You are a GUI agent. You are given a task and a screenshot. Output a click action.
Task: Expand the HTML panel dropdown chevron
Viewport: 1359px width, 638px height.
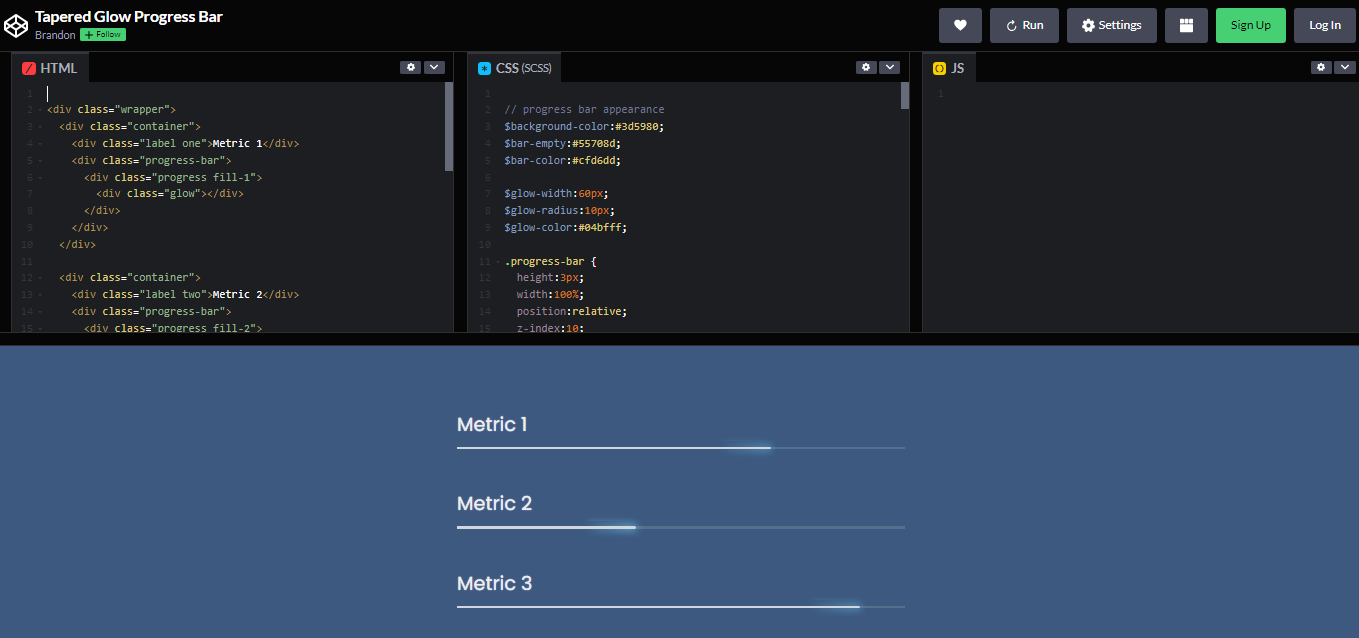(x=434, y=67)
